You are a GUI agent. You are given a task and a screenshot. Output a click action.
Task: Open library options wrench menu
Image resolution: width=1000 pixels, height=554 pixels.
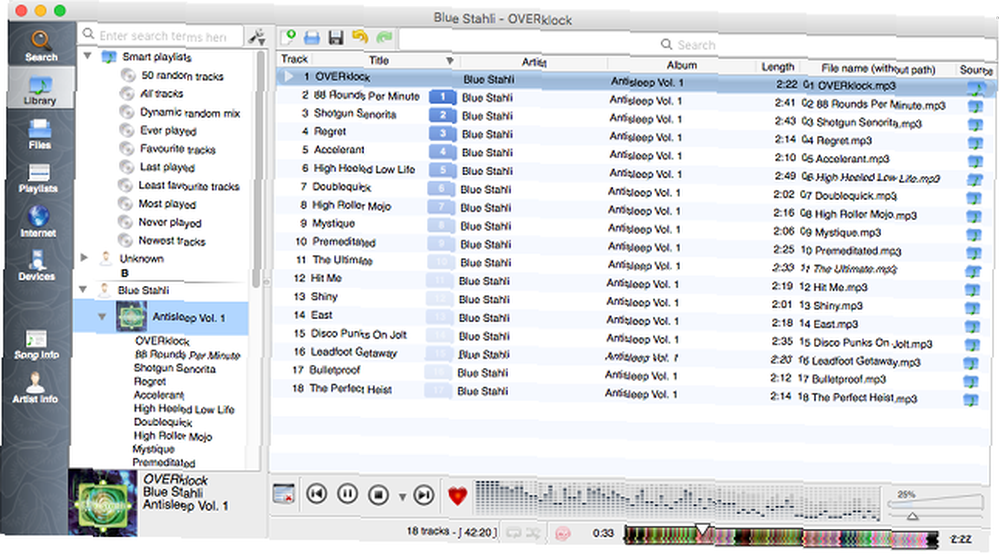(x=256, y=37)
